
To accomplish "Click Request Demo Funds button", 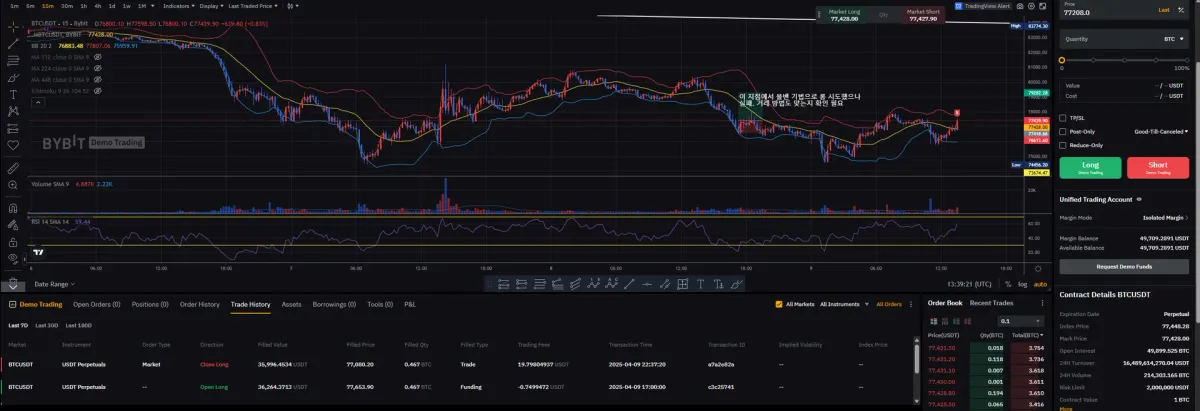I will tap(1125, 267).
